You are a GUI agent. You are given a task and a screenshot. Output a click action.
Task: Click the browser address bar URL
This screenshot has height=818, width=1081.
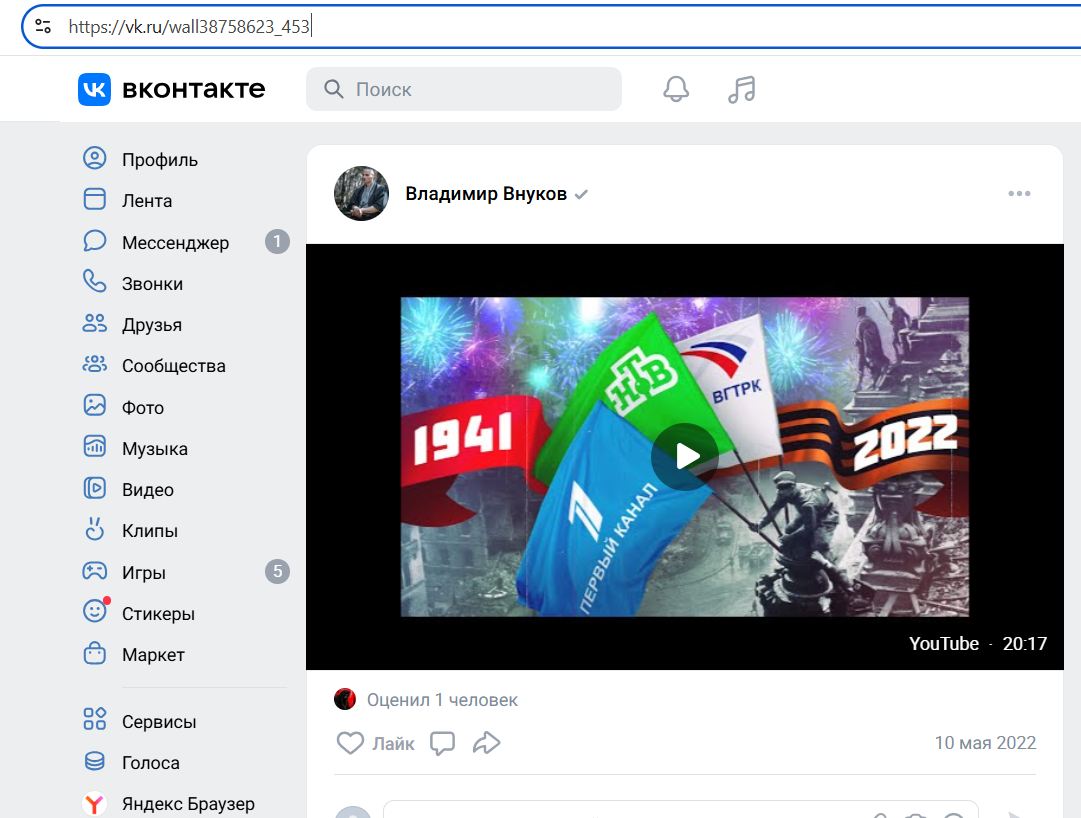[x=189, y=26]
